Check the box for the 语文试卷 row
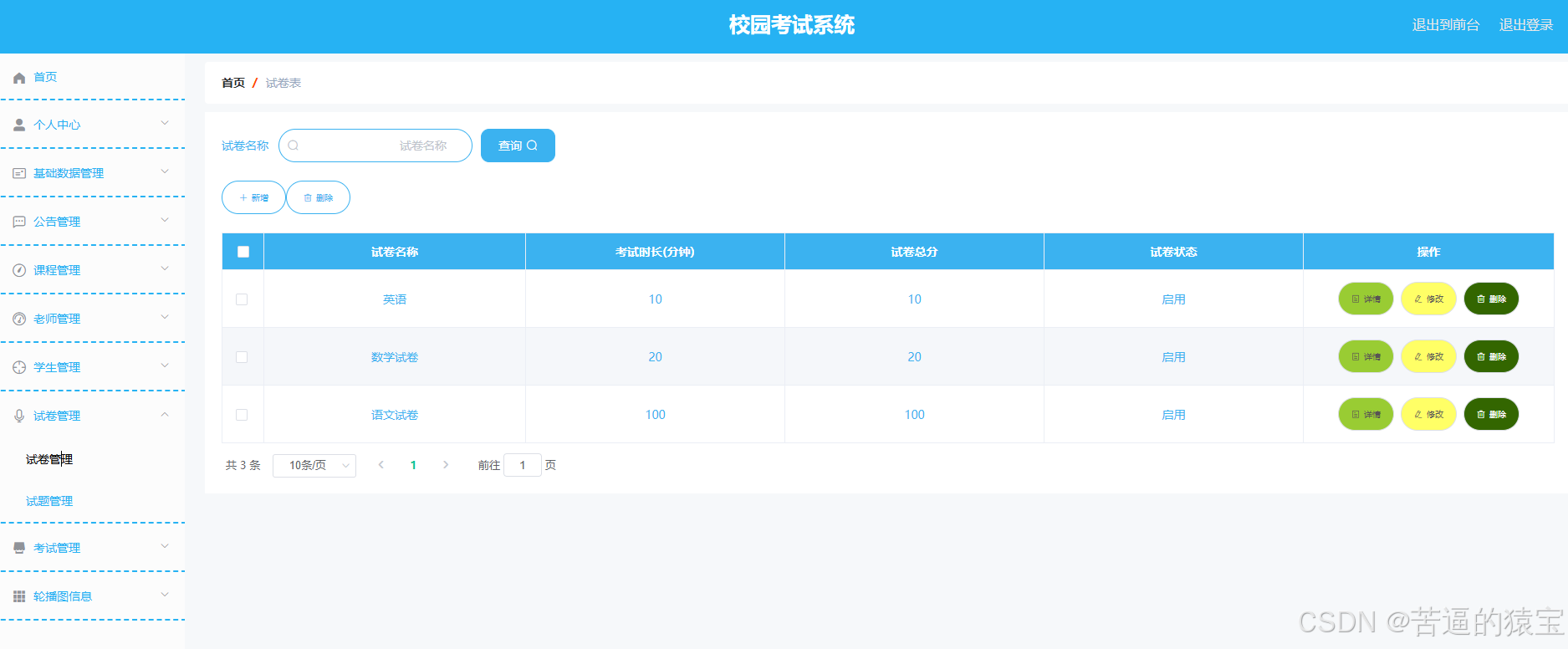Screen dimensions: 1568x649 point(242,415)
